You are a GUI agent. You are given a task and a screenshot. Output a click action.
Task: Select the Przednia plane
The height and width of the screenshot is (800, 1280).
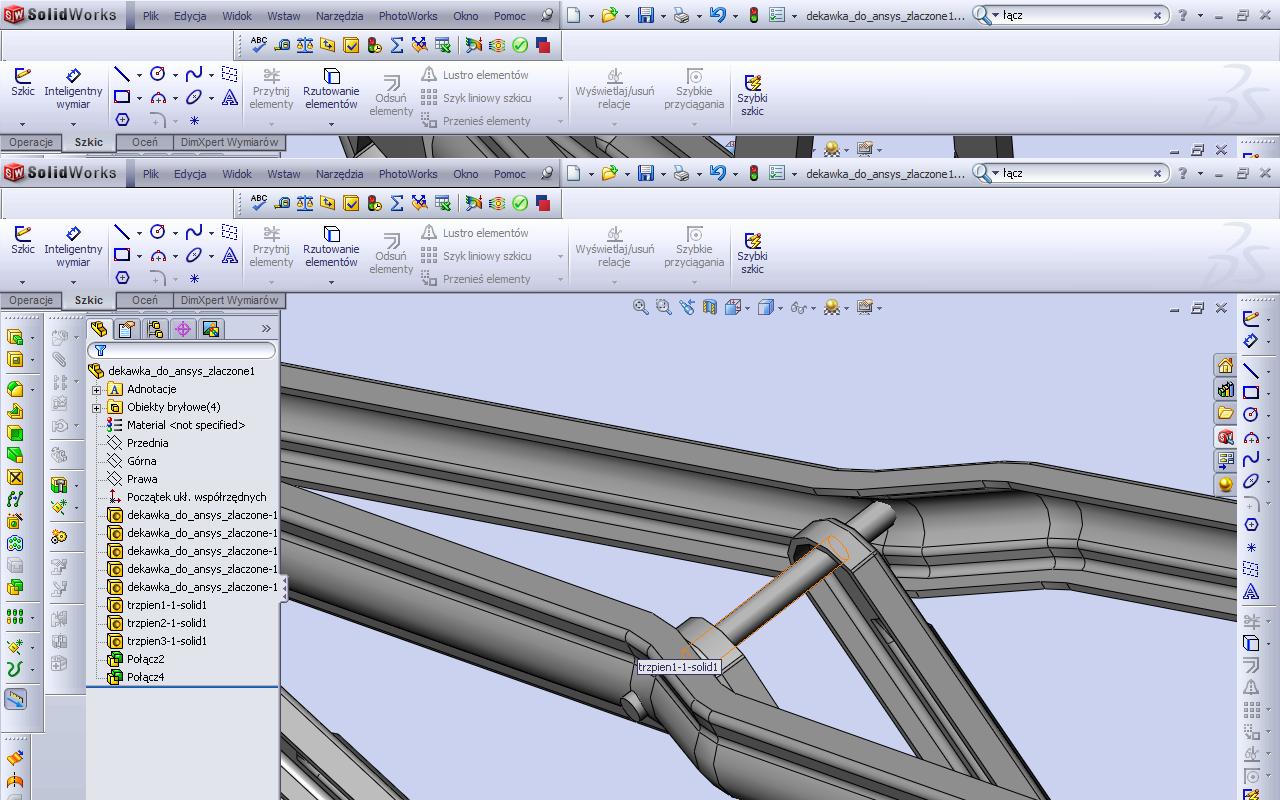[x=147, y=443]
